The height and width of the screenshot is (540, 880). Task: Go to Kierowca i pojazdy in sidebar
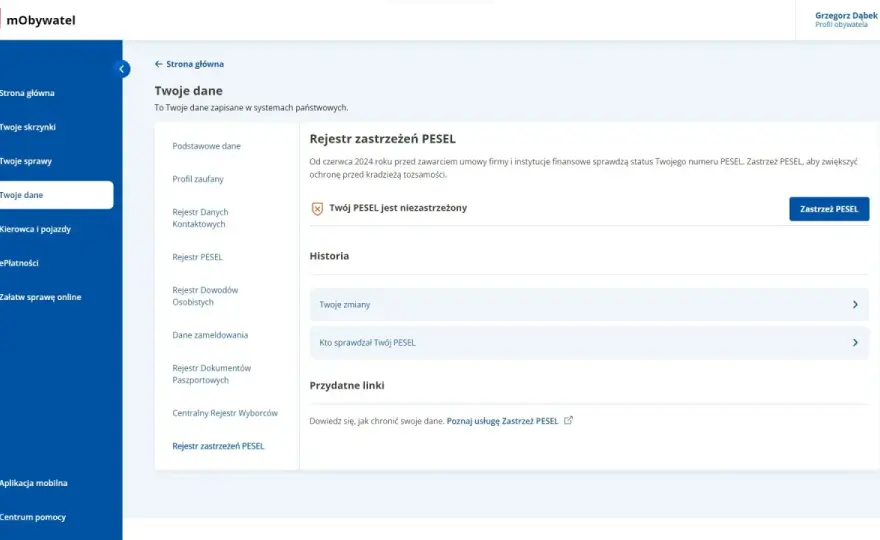(35, 229)
